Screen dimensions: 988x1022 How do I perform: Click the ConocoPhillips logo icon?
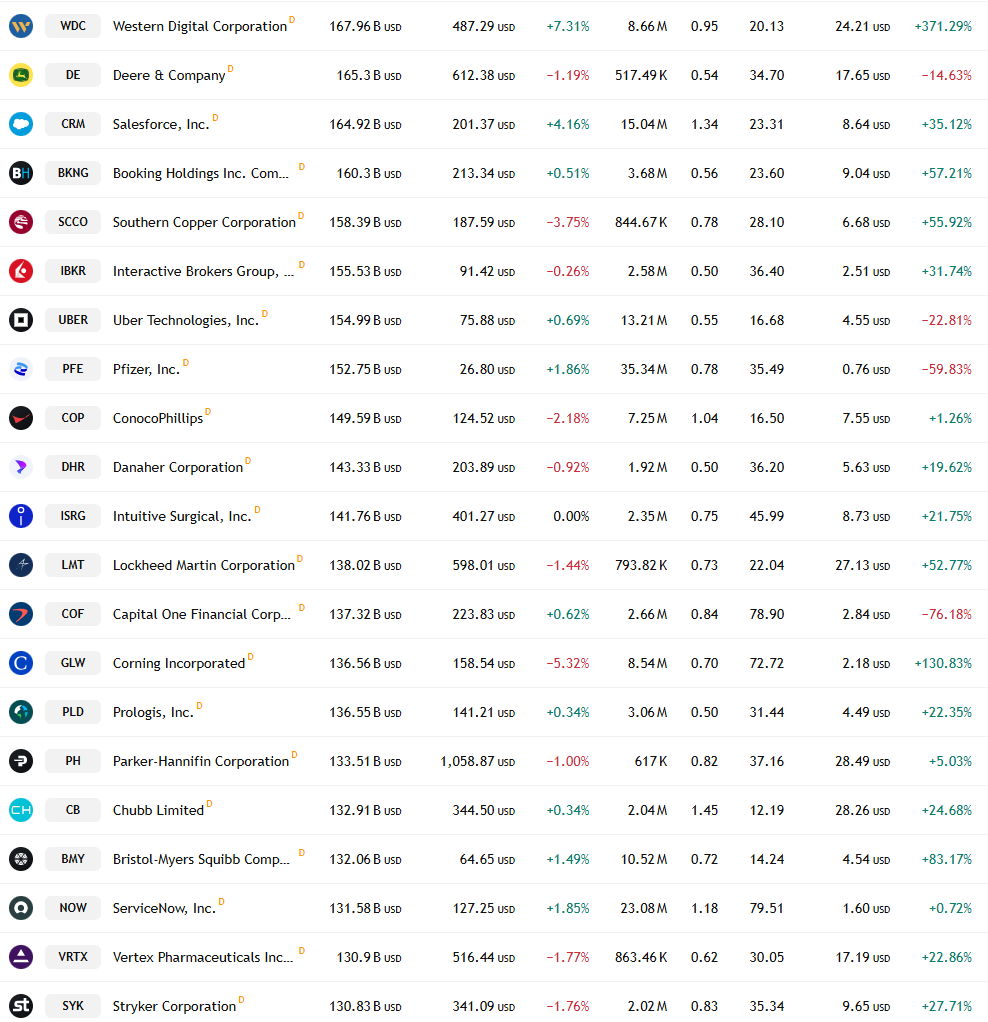click(21, 418)
